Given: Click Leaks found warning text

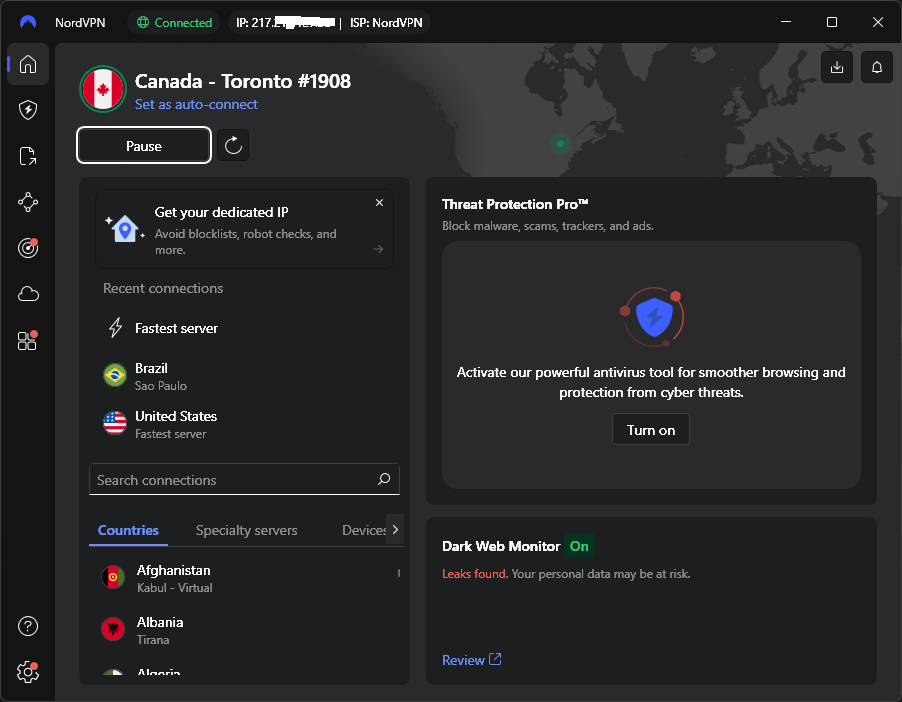Looking at the screenshot, I should [x=475, y=574].
